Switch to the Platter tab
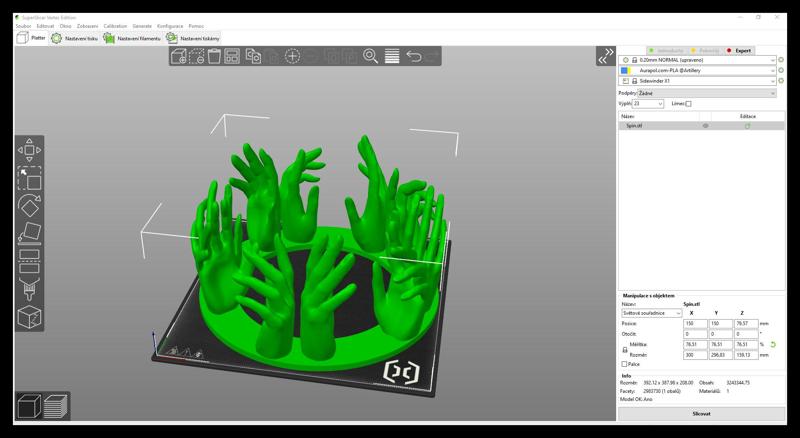Screen dimensions: 800x438 (31, 38)
